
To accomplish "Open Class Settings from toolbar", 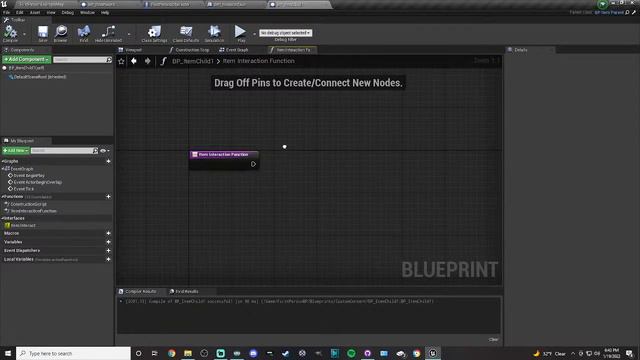I will (x=154, y=33).
